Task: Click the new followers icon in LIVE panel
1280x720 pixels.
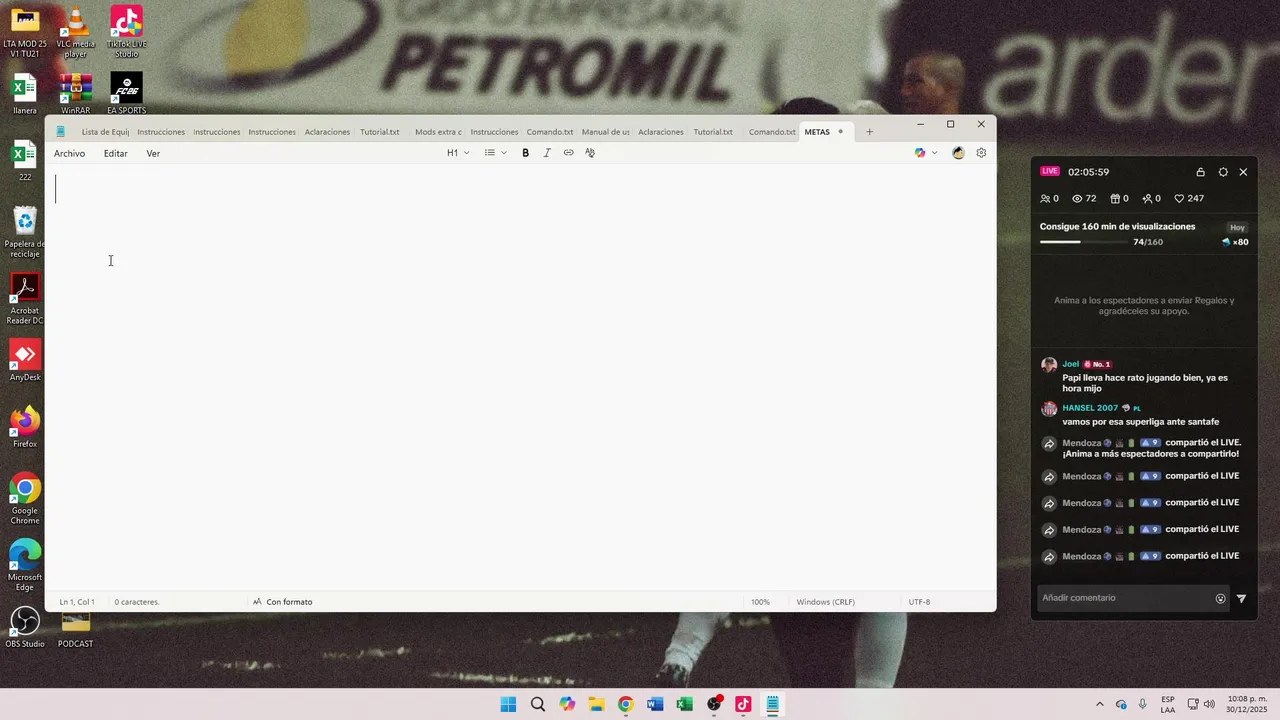Action: coord(1151,198)
